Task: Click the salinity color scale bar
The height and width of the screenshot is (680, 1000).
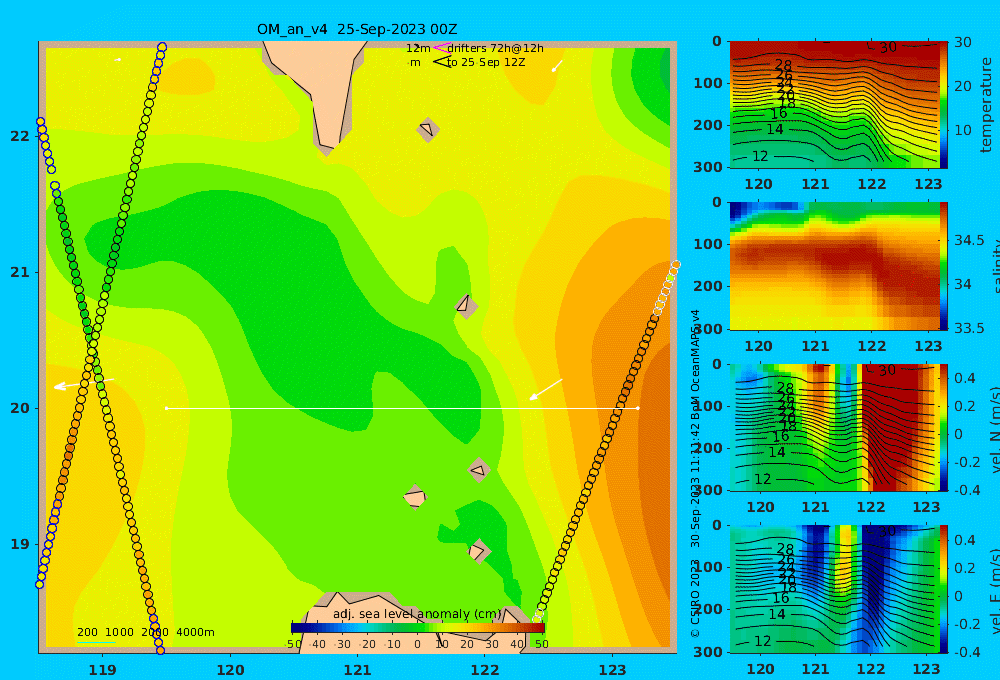Action: (944, 266)
